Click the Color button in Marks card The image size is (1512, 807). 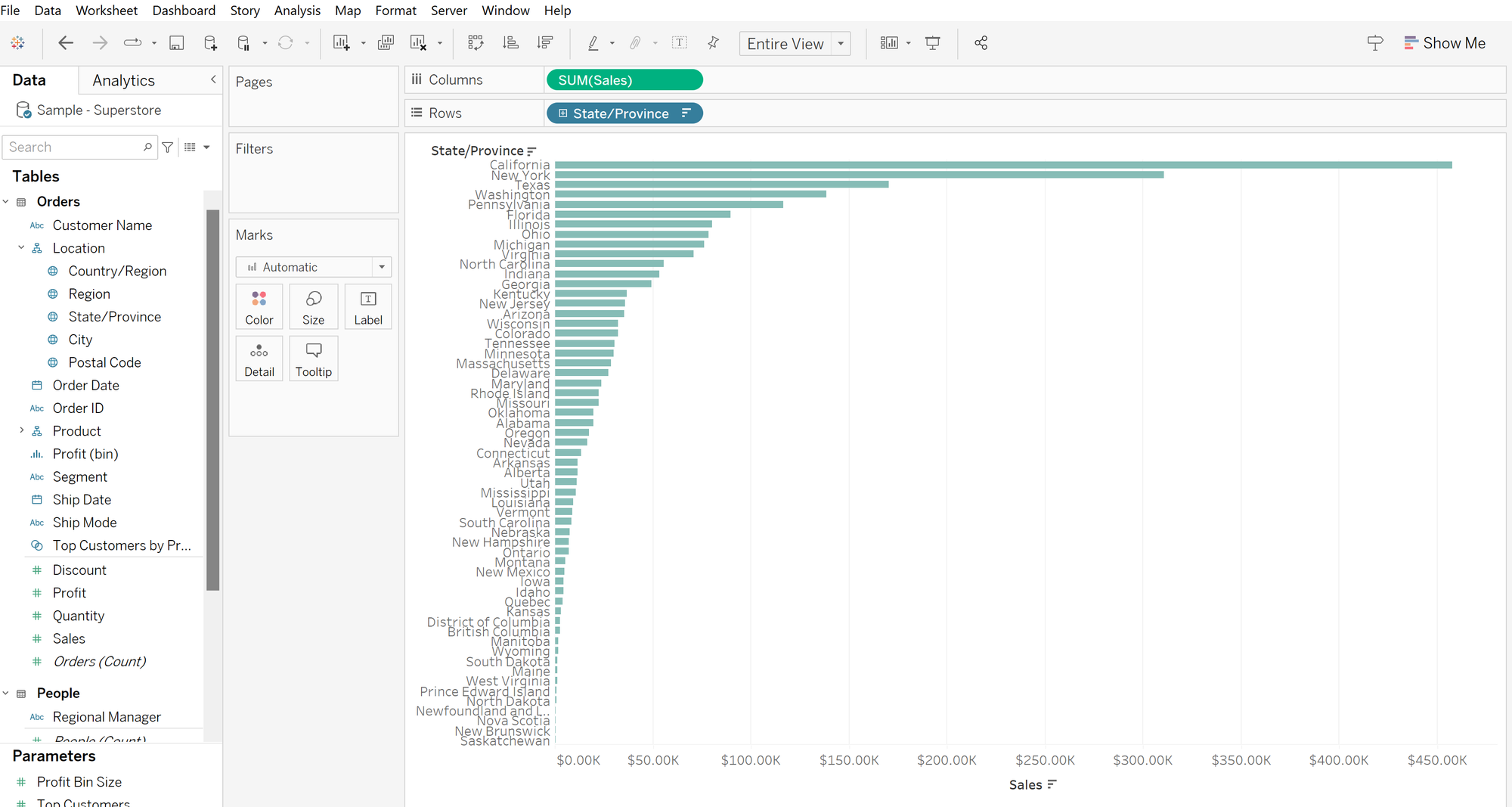[259, 307]
